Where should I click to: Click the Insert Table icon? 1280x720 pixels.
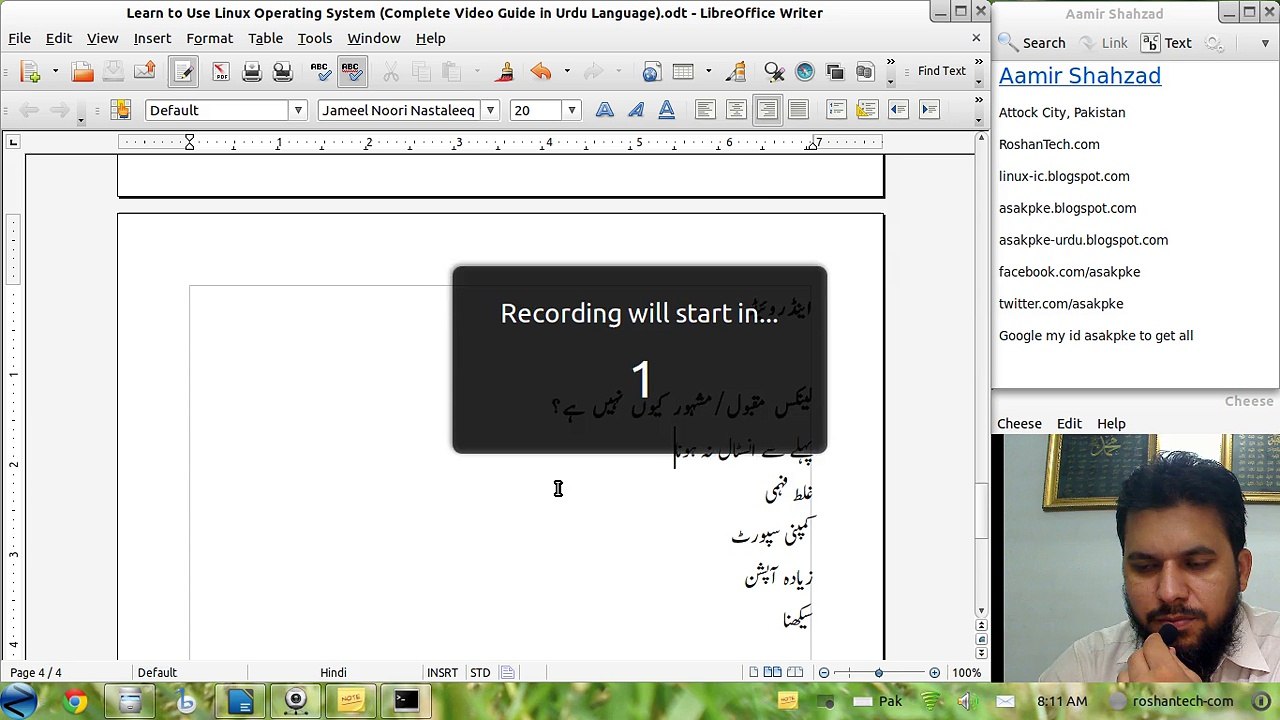tap(684, 72)
